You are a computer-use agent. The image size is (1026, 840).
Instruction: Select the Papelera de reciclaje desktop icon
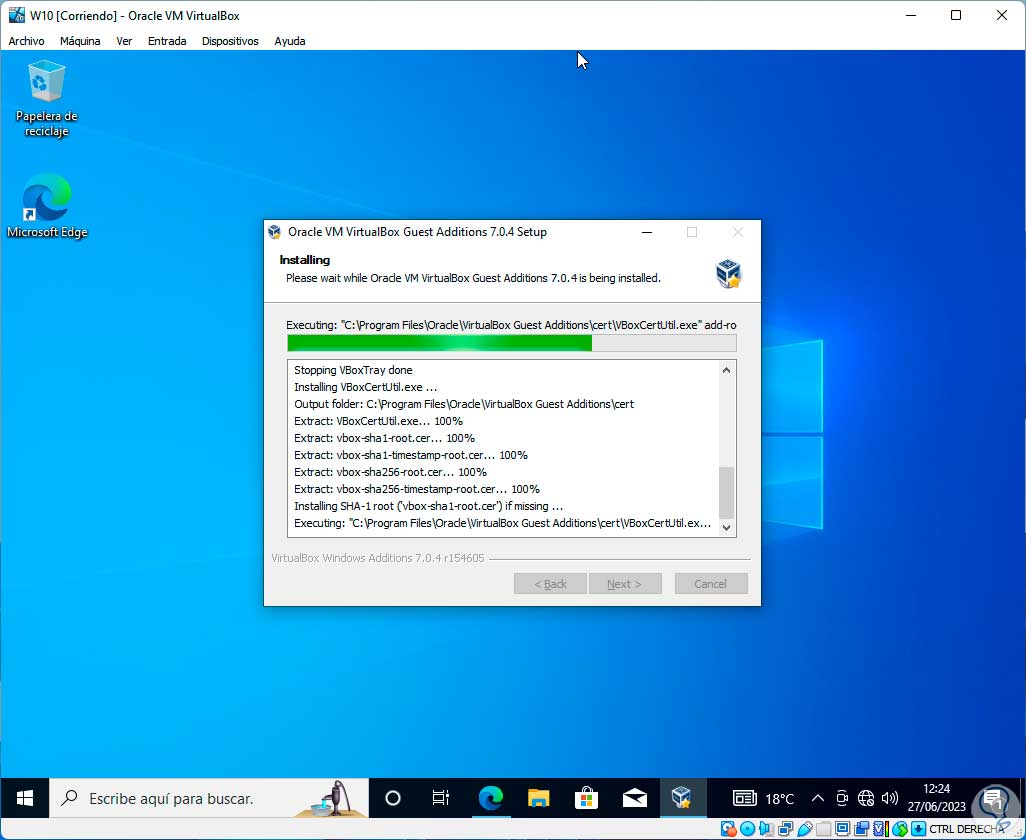tap(46, 98)
